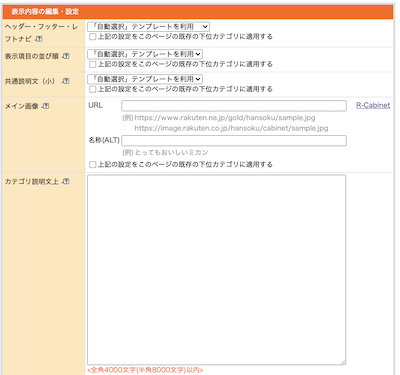Click the sample URL www.rakuten.ne.jp/gold text
The height and width of the screenshot is (375, 400).
pos(225,118)
